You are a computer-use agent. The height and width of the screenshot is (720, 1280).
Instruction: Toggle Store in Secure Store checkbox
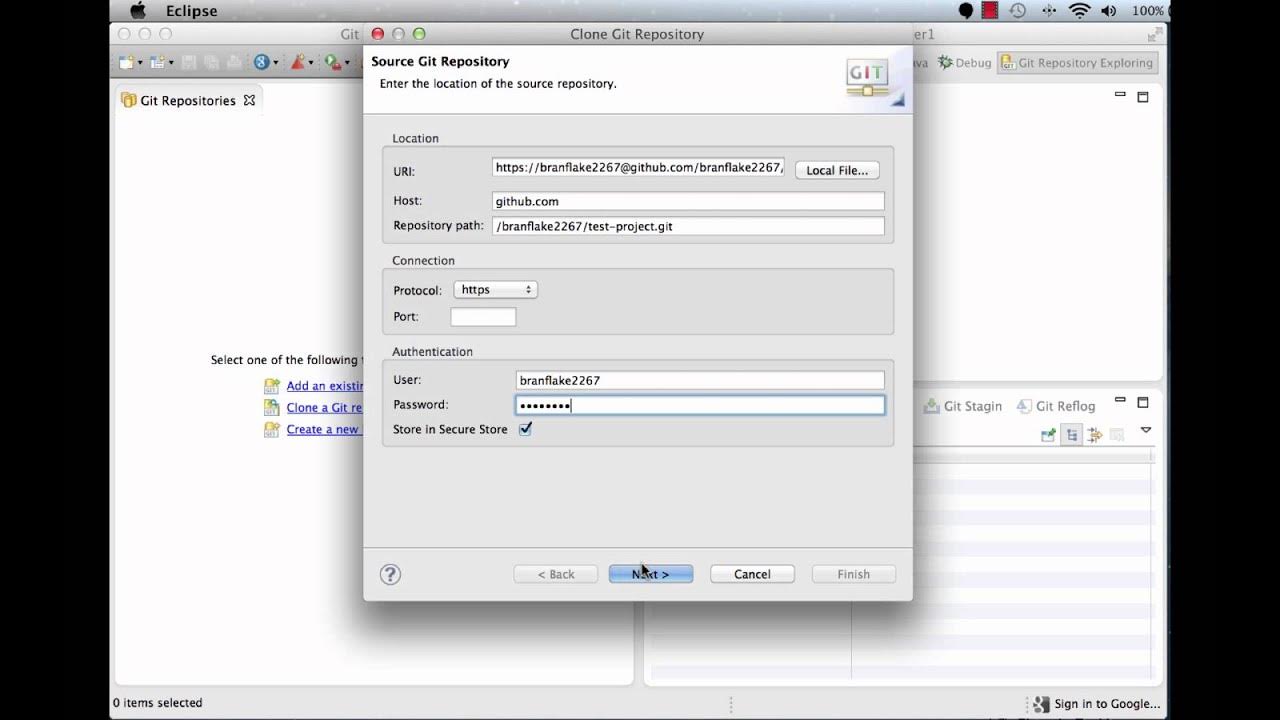525,429
